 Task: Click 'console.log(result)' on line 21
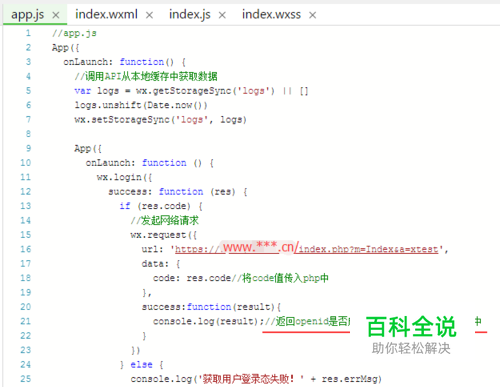click(x=206, y=321)
